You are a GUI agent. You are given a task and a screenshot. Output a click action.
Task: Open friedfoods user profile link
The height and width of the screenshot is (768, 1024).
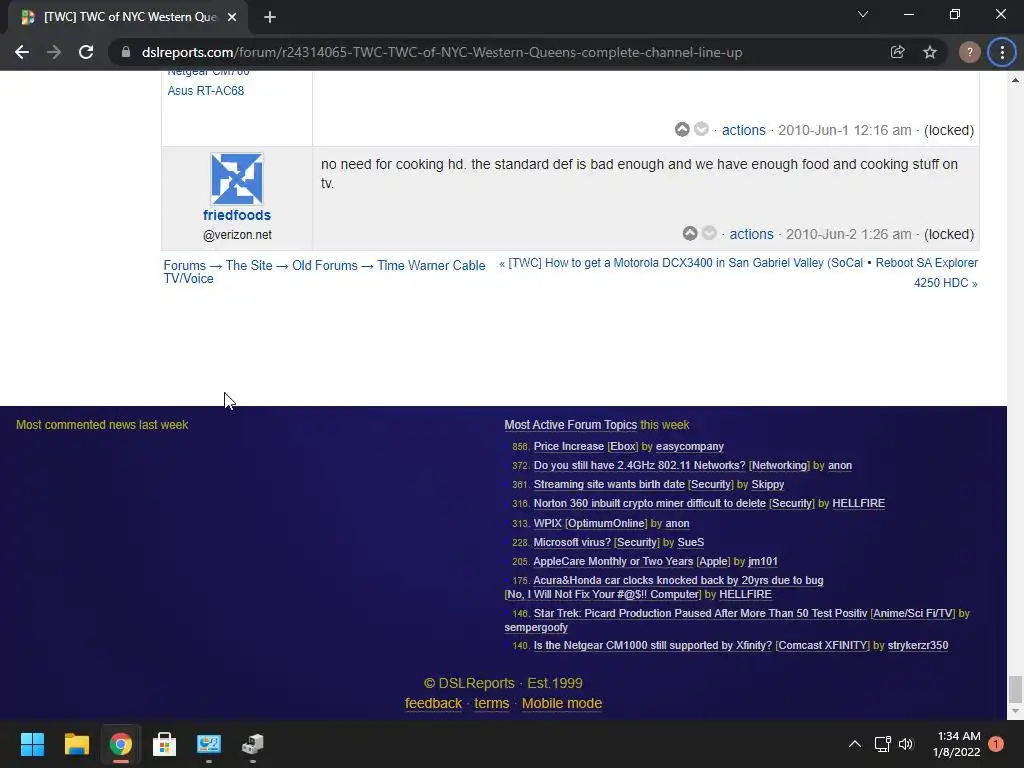(x=236, y=215)
